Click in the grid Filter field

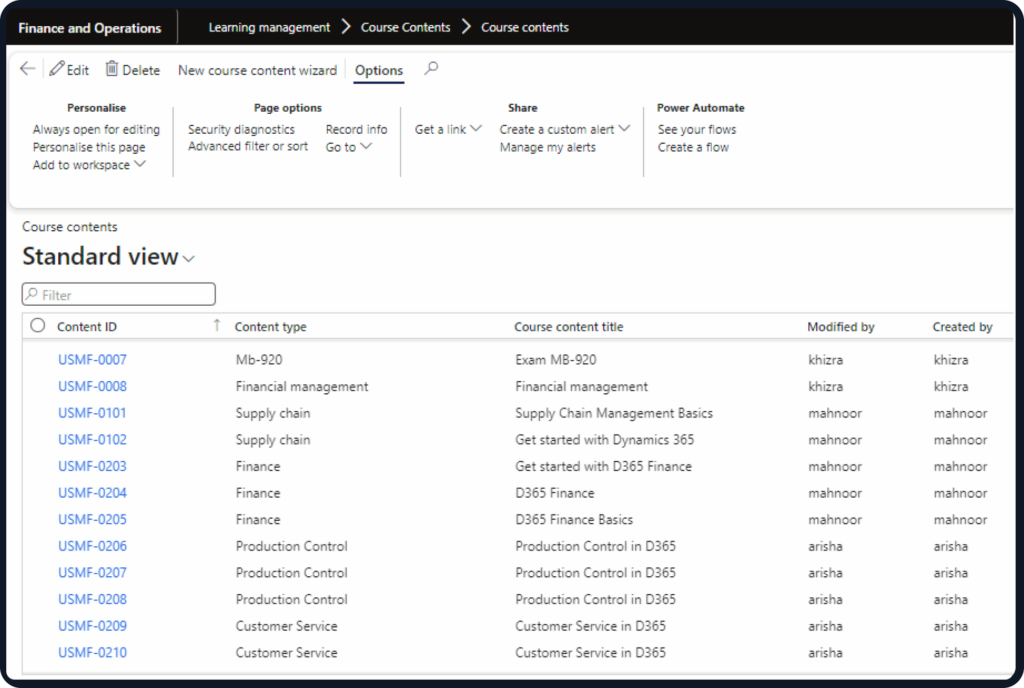point(119,294)
